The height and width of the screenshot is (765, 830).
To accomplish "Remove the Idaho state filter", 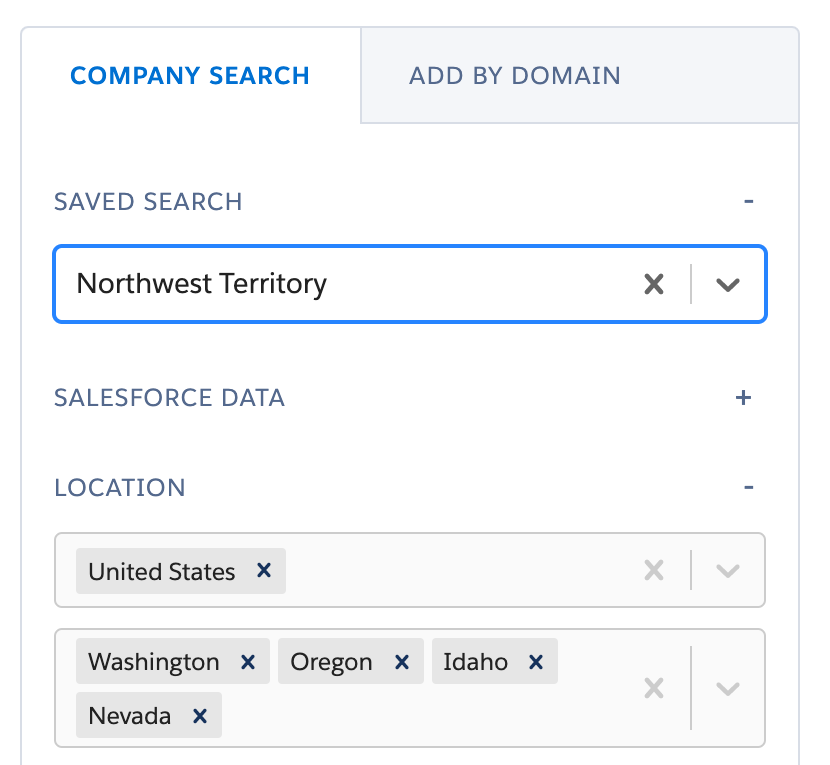I will click(536, 661).
